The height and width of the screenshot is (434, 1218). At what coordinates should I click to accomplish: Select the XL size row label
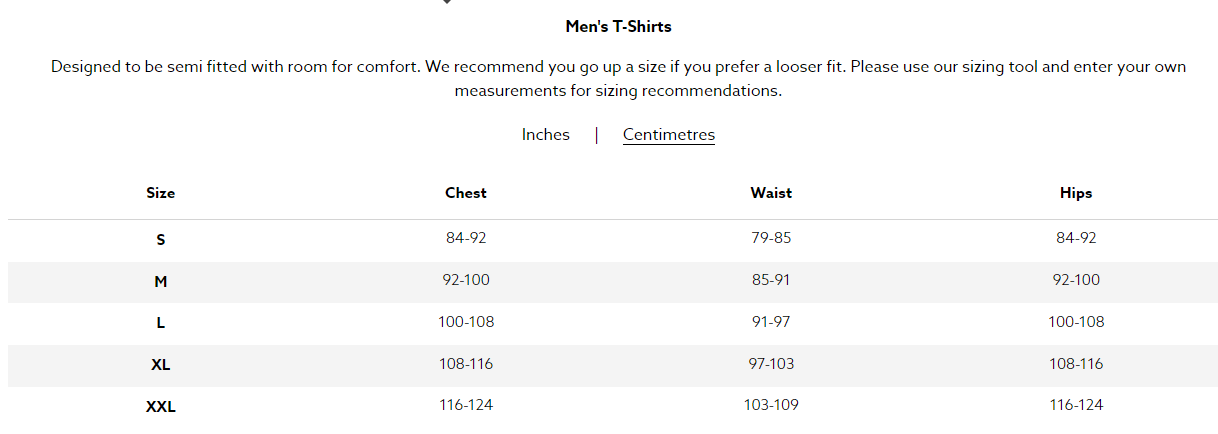[160, 365]
